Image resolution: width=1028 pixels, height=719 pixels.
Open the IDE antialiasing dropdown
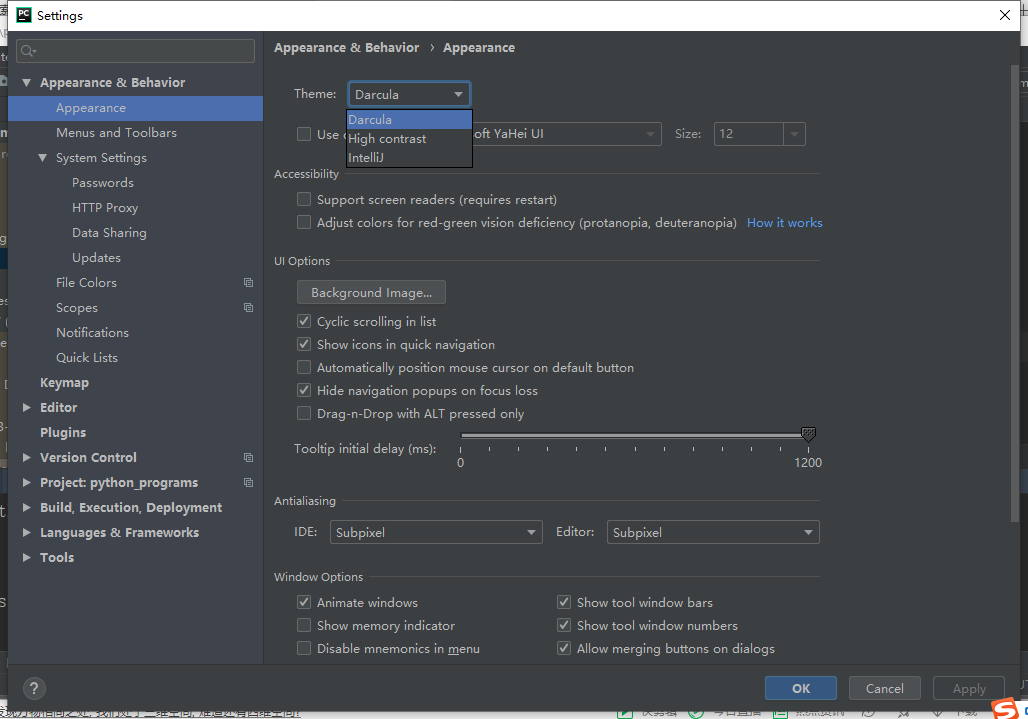(435, 532)
